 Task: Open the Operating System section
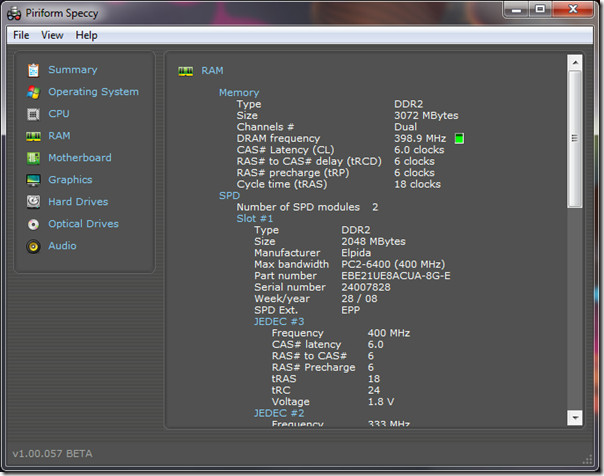click(93, 92)
